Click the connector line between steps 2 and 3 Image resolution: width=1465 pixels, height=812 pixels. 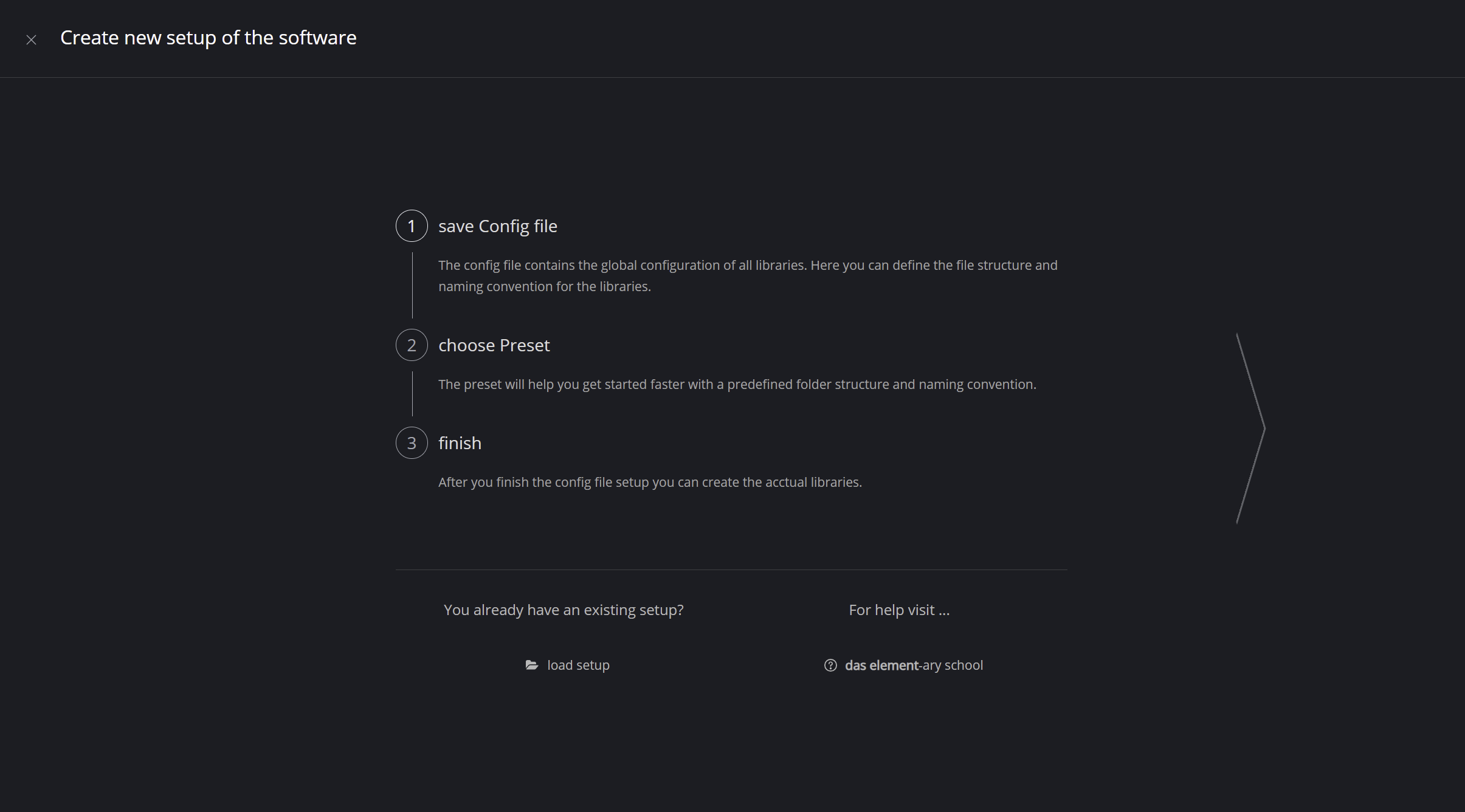pyautogui.click(x=412, y=393)
